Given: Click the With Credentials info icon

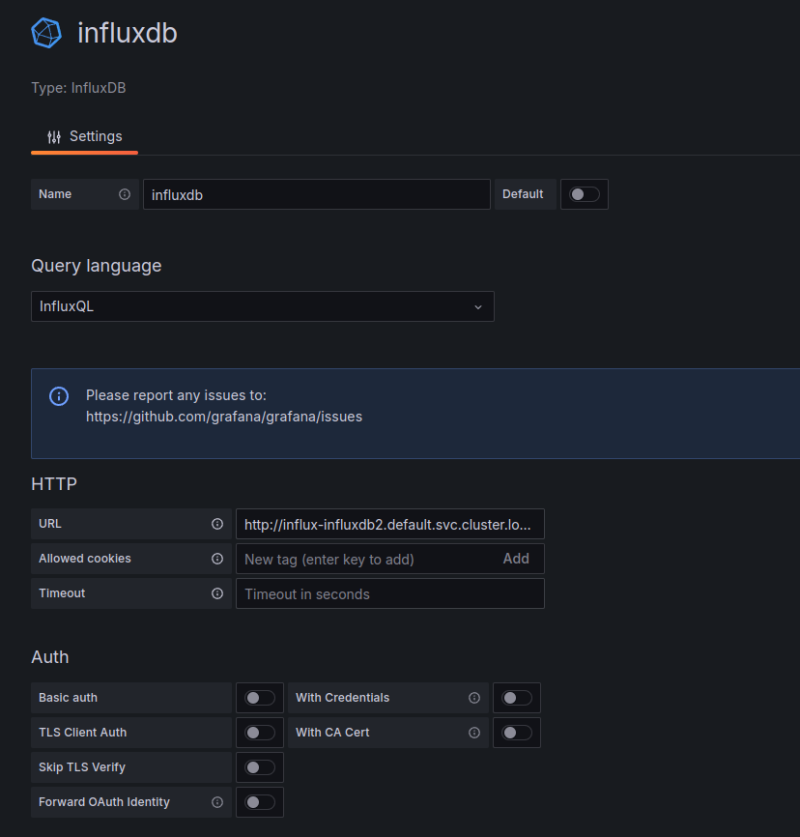Looking at the screenshot, I should [474, 698].
